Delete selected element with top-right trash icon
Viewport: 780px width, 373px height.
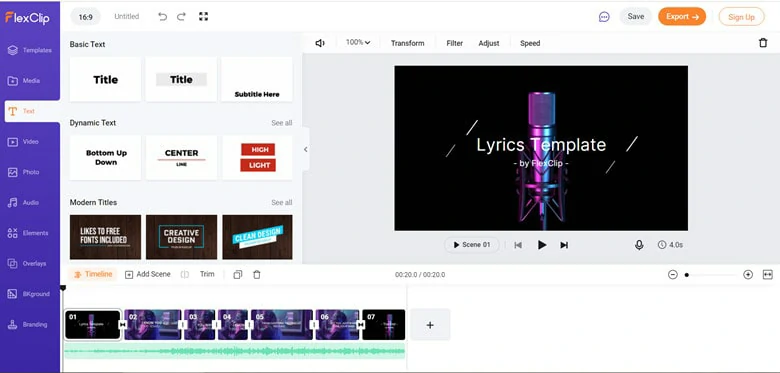(x=763, y=43)
